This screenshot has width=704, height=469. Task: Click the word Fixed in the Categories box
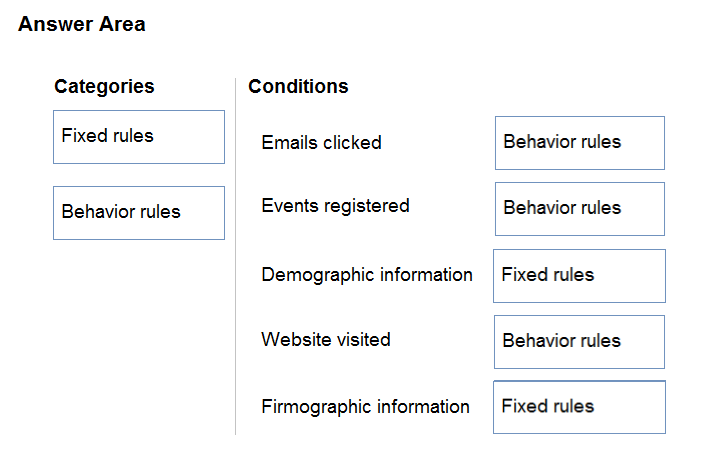pyautogui.click(x=78, y=136)
